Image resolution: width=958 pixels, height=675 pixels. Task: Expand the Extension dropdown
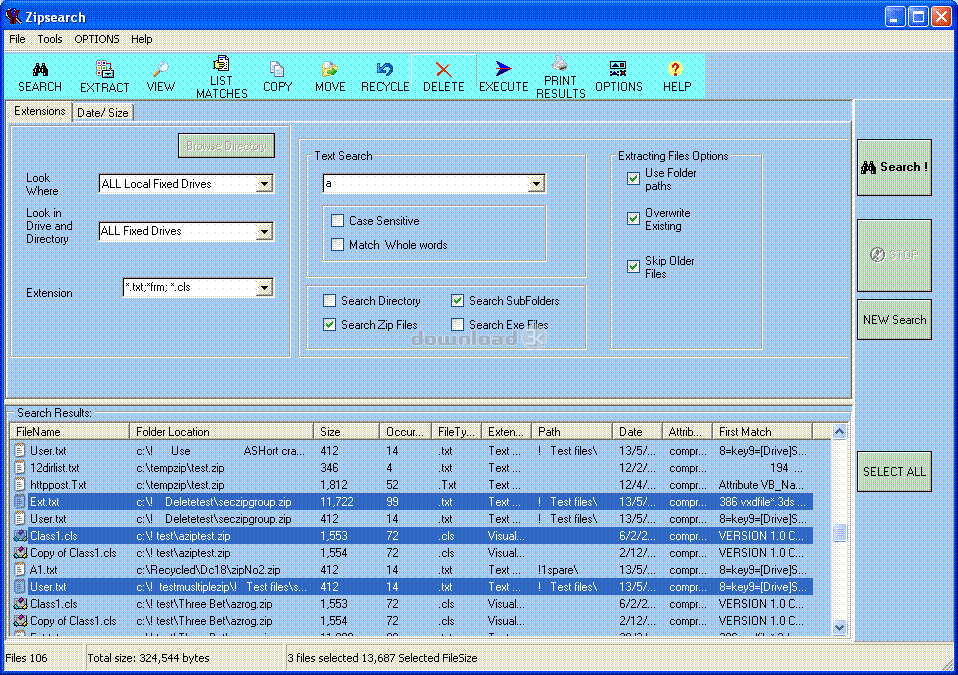point(264,288)
